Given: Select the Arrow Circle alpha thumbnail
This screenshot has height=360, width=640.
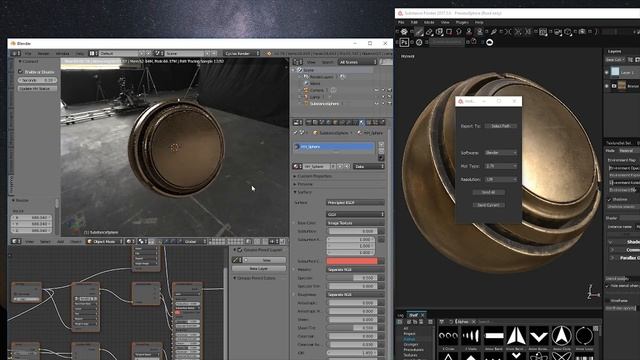Looking at the screenshot, I should coord(562,336).
